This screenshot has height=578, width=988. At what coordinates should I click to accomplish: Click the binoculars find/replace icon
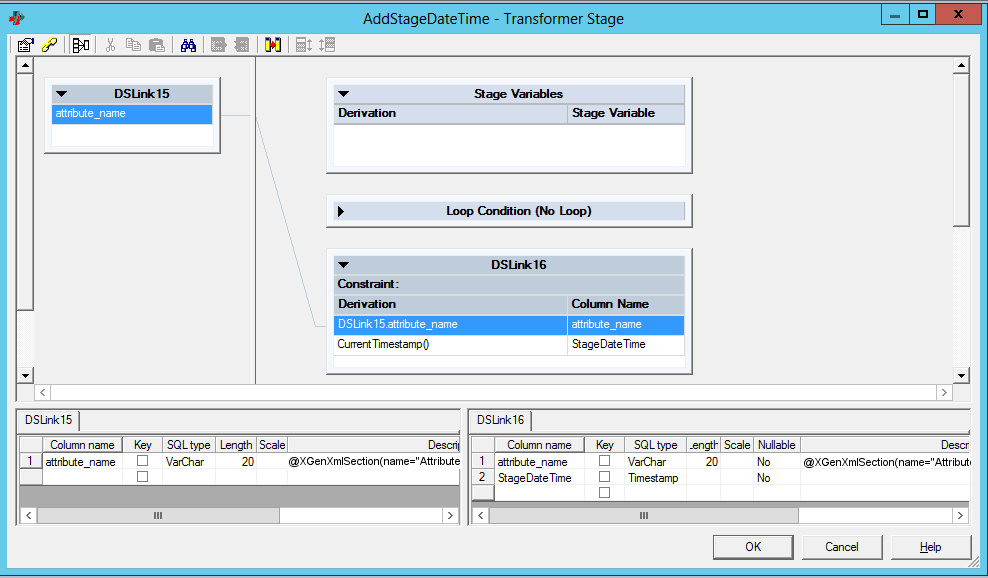click(x=188, y=45)
